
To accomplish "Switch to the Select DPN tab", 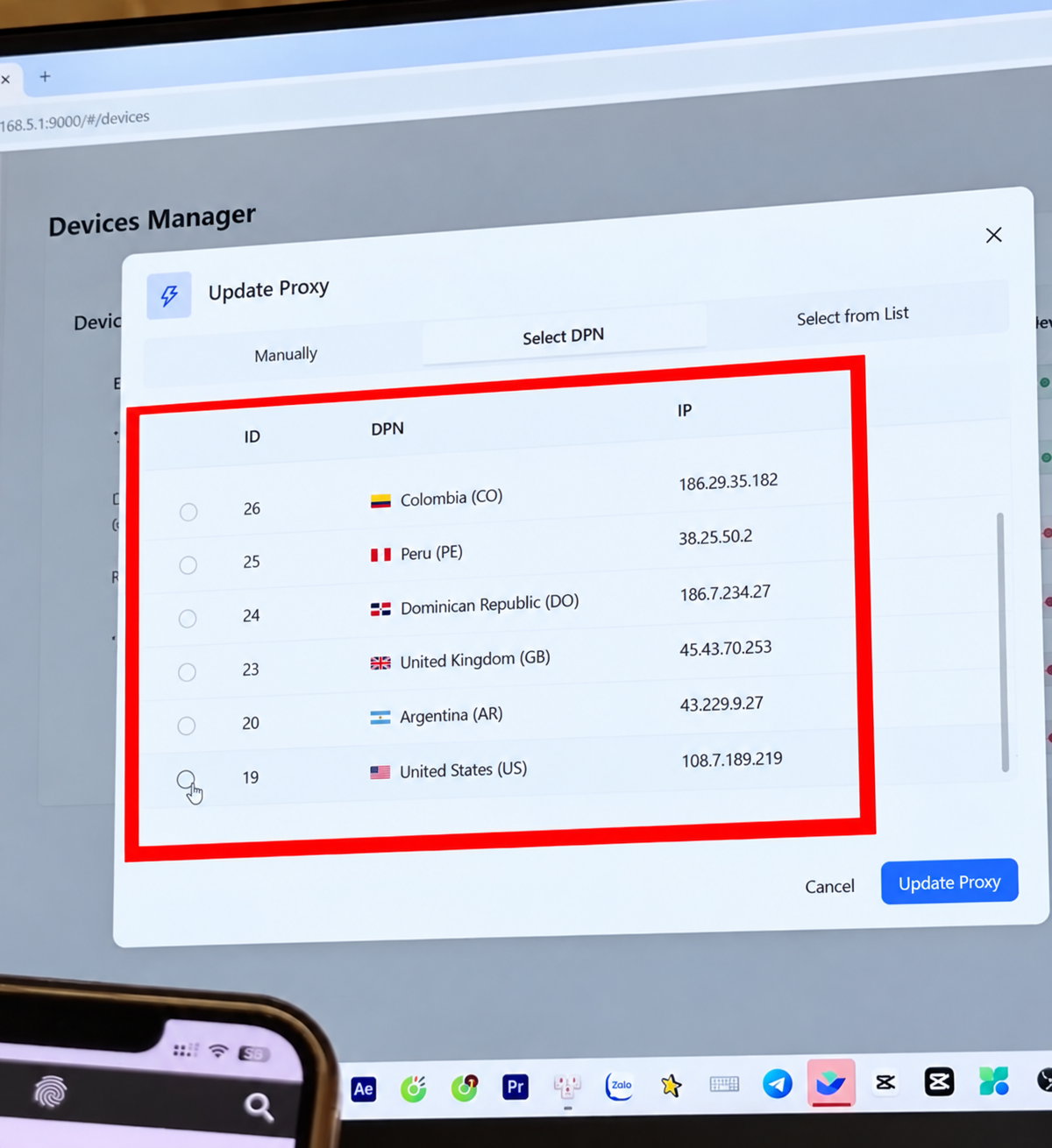I will coord(564,337).
